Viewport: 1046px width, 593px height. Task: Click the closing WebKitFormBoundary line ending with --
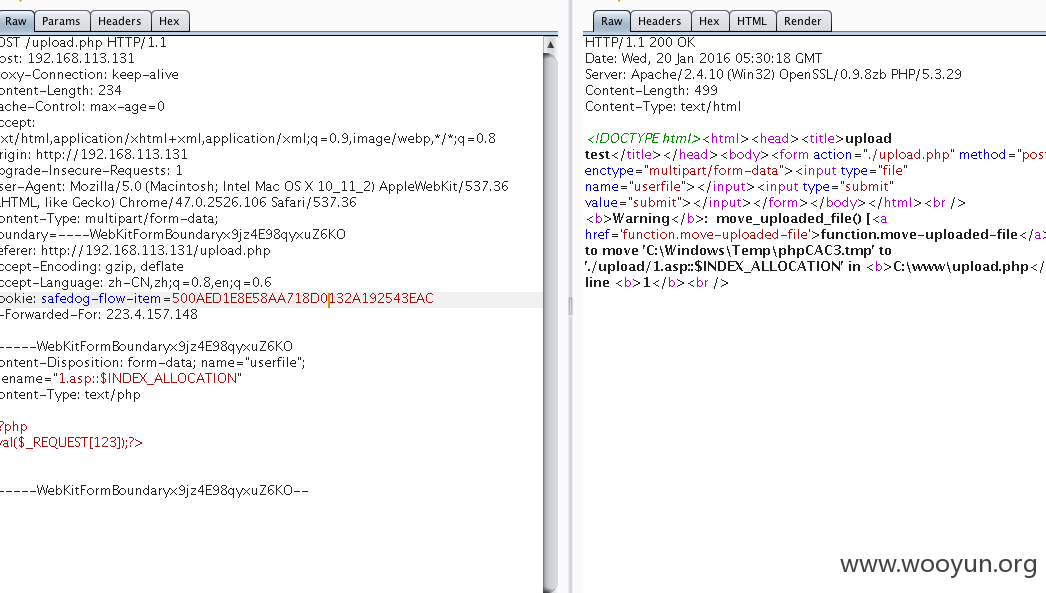(x=154, y=490)
